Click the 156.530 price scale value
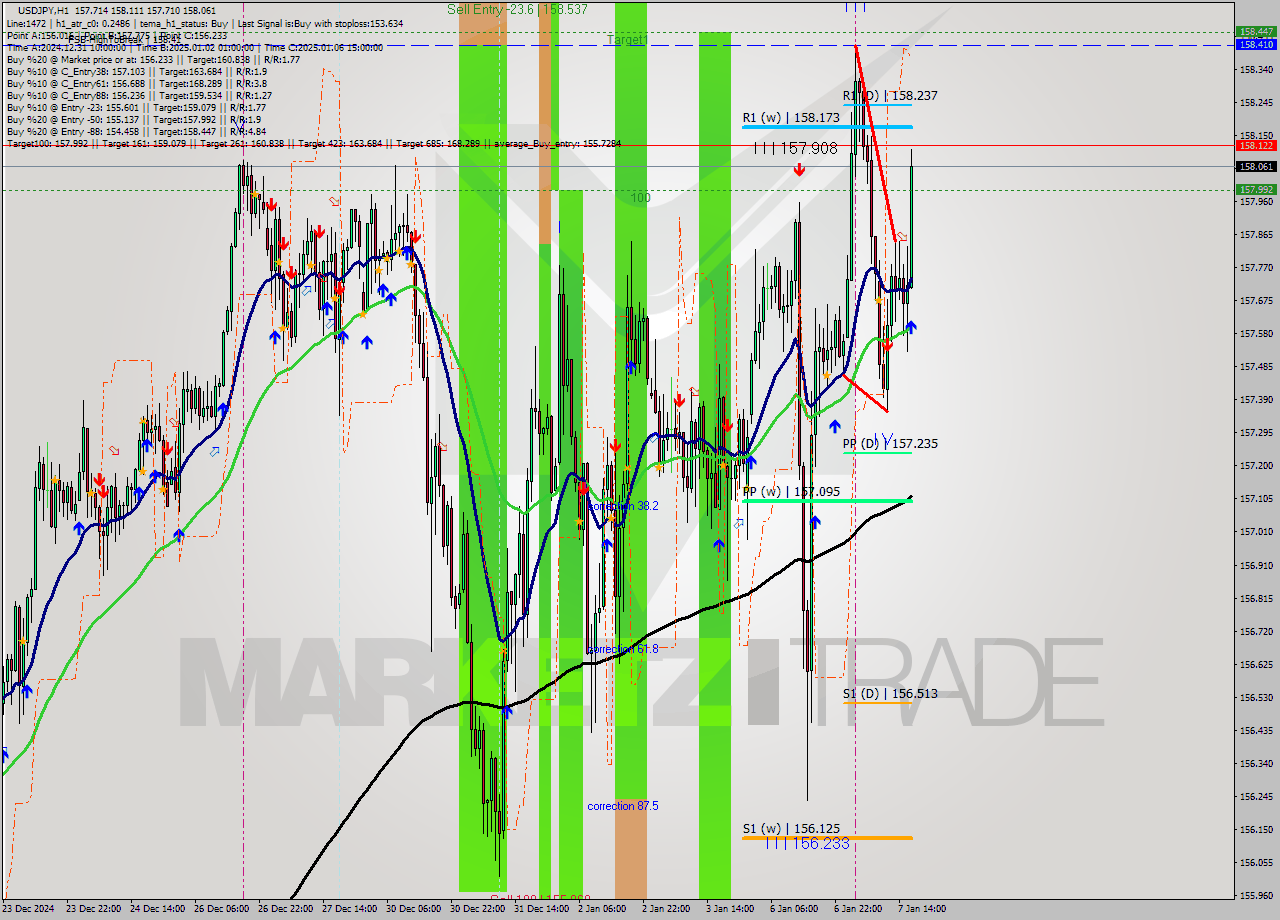The width and height of the screenshot is (1280, 920). click(x=1256, y=697)
